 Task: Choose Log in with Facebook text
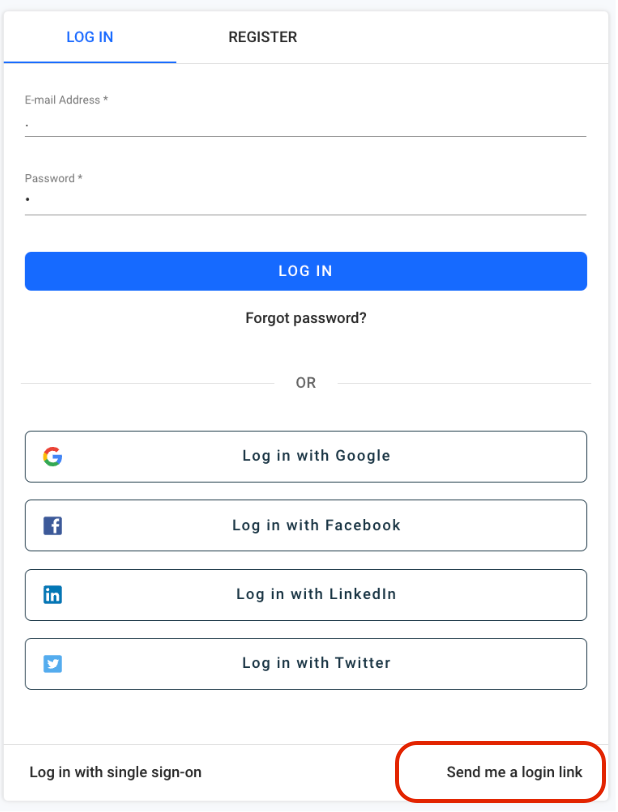tap(316, 525)
